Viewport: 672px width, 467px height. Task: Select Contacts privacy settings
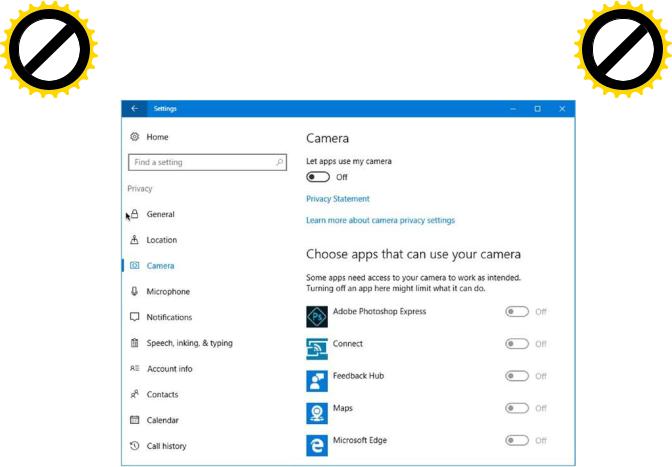click(x=162, y=394)
